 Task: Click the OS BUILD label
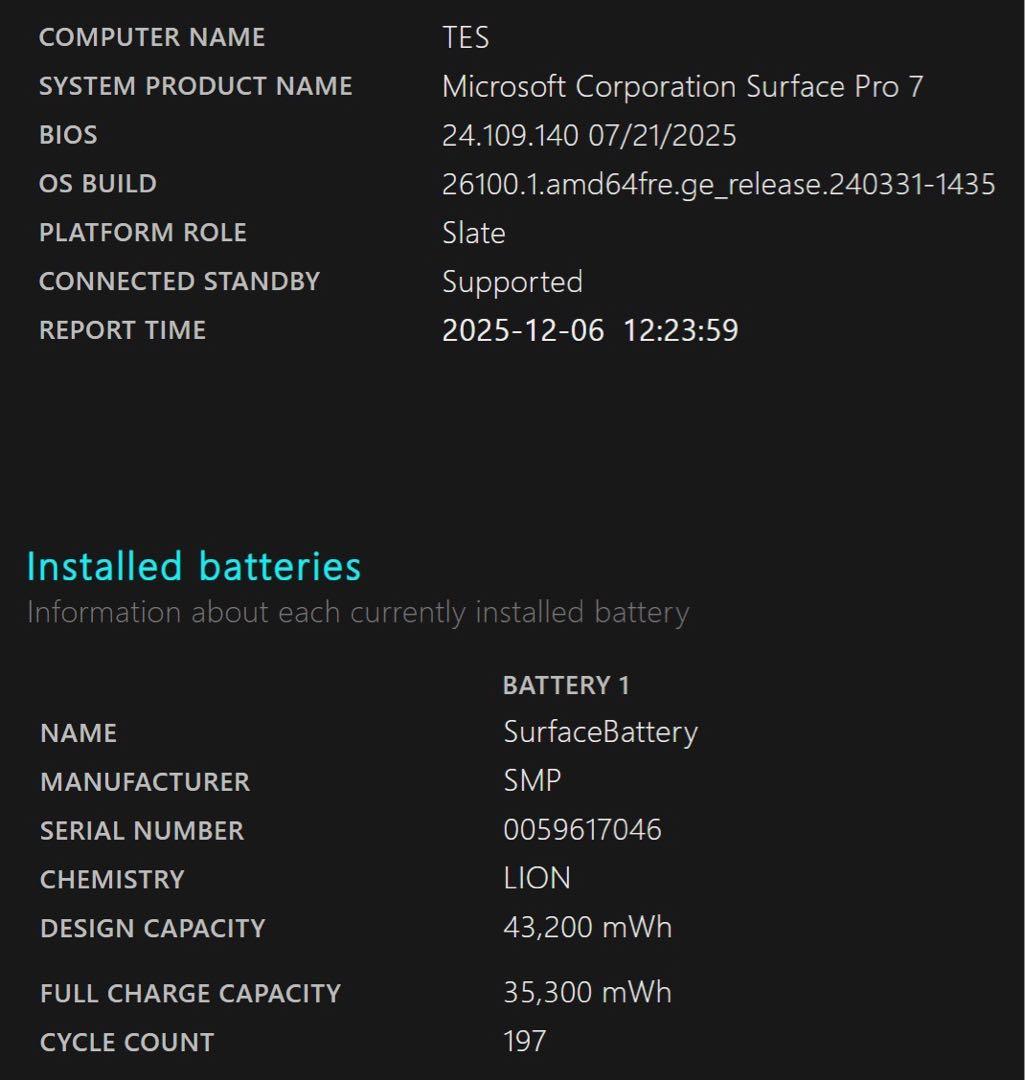tap(97, 184)
